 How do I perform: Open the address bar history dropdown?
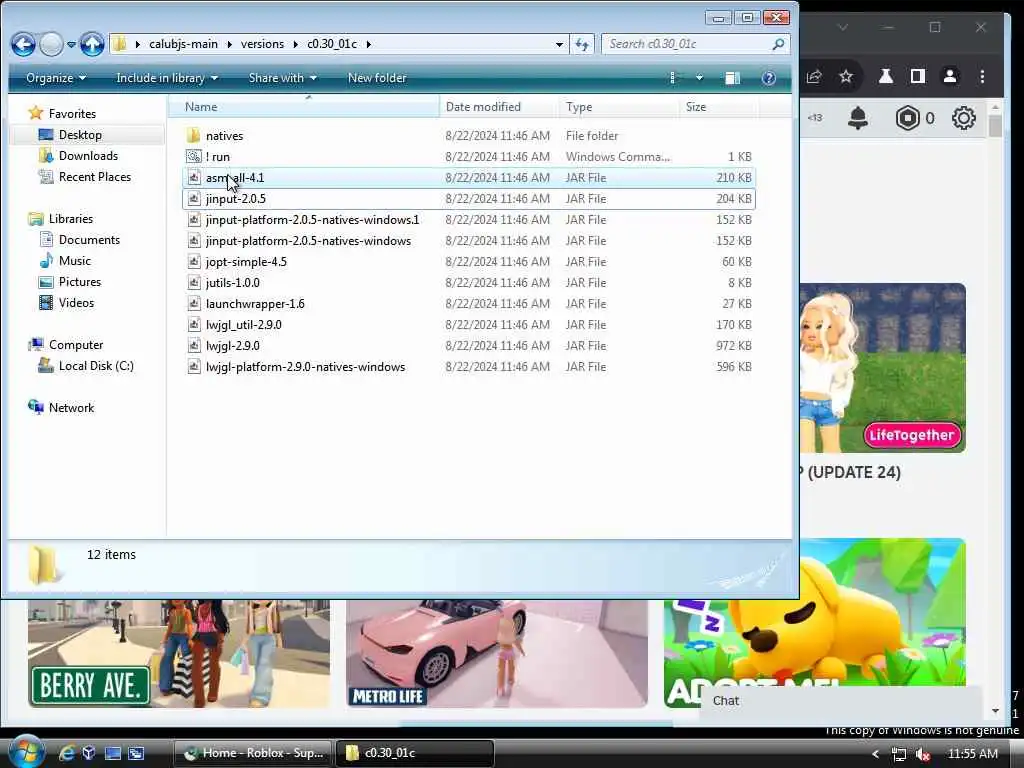559,44
